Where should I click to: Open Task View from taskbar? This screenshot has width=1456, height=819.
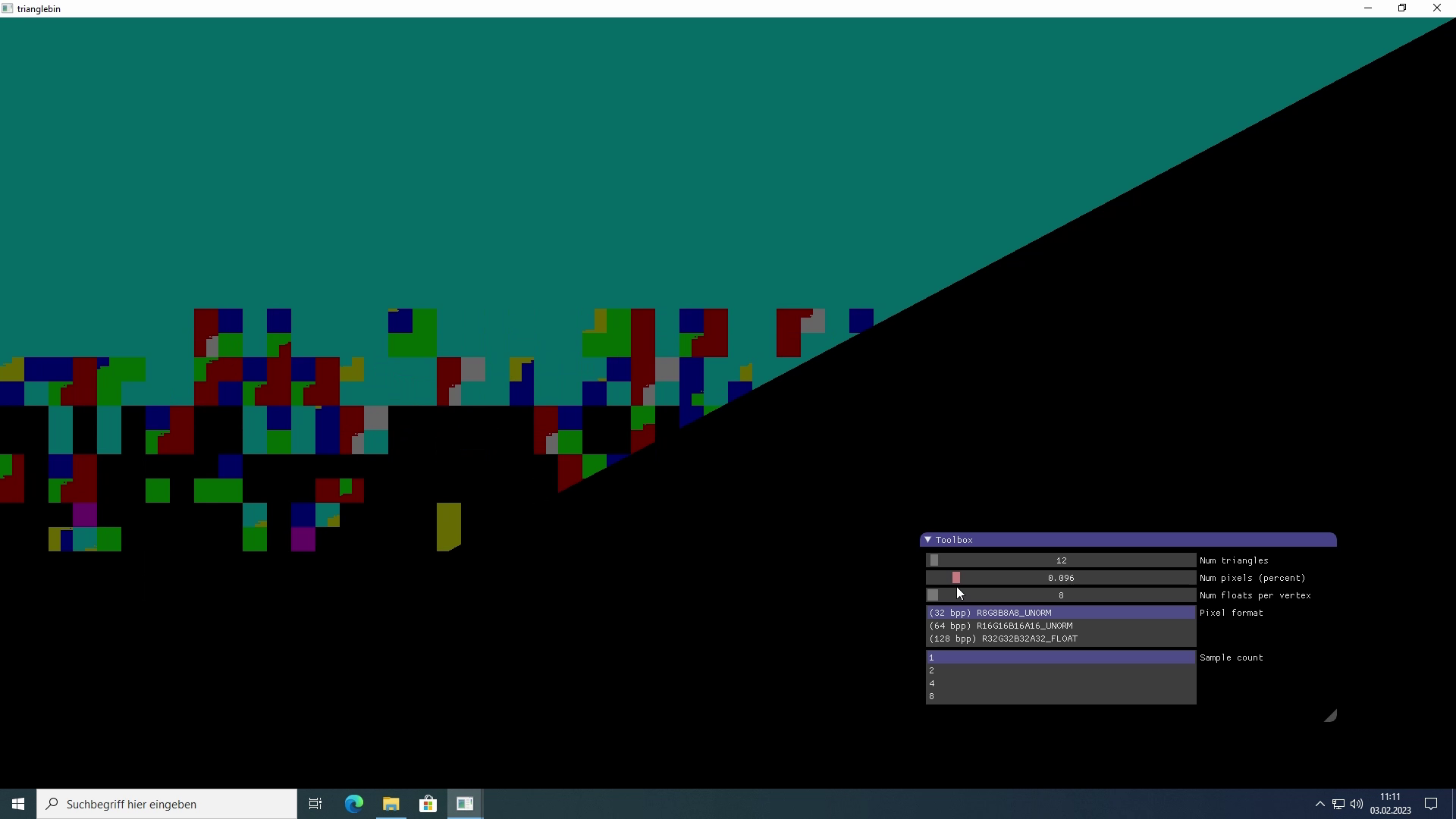click(x=315, y=804)
